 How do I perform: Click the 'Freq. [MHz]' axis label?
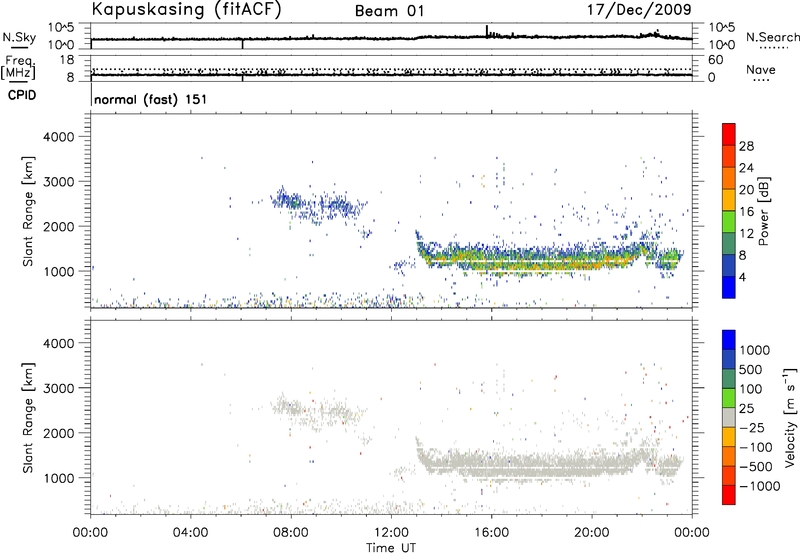[x=19, y=68]
